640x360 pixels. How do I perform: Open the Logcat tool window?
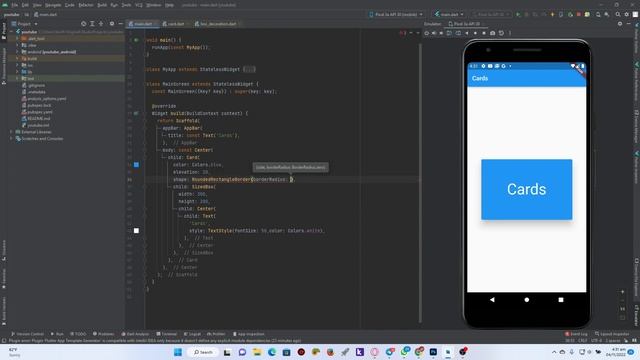click(x=192, y=334)
